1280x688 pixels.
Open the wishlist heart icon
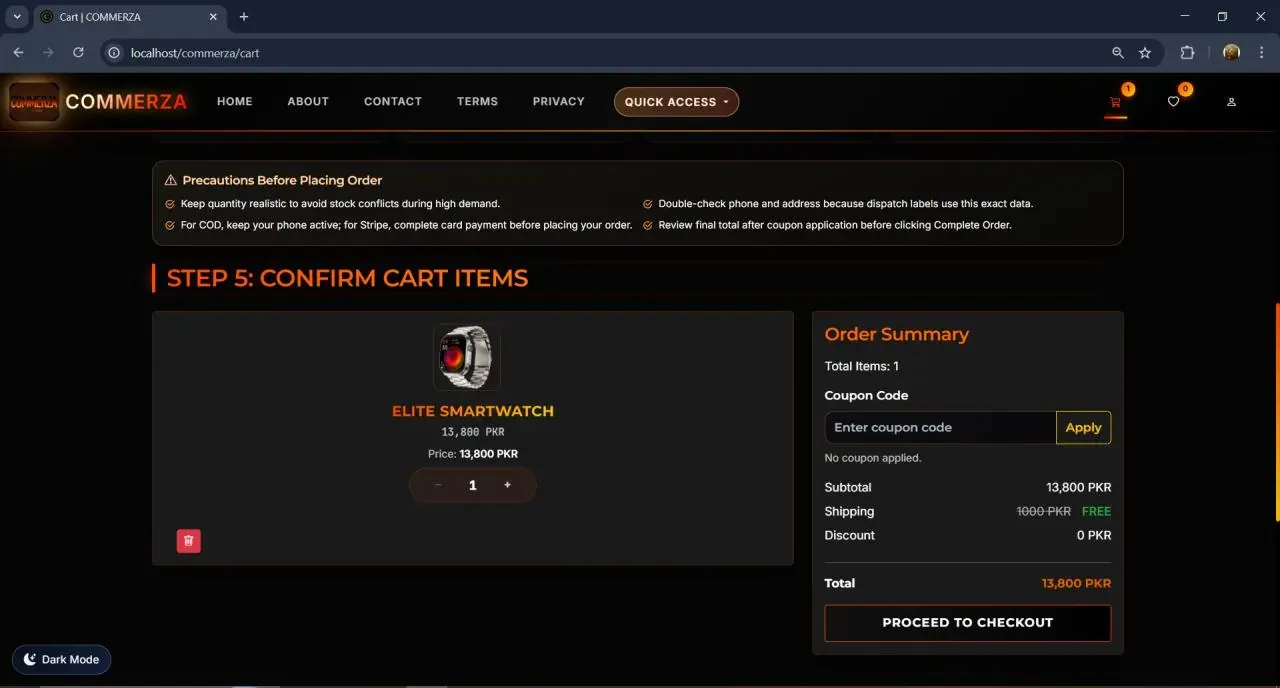(1174, 102)
